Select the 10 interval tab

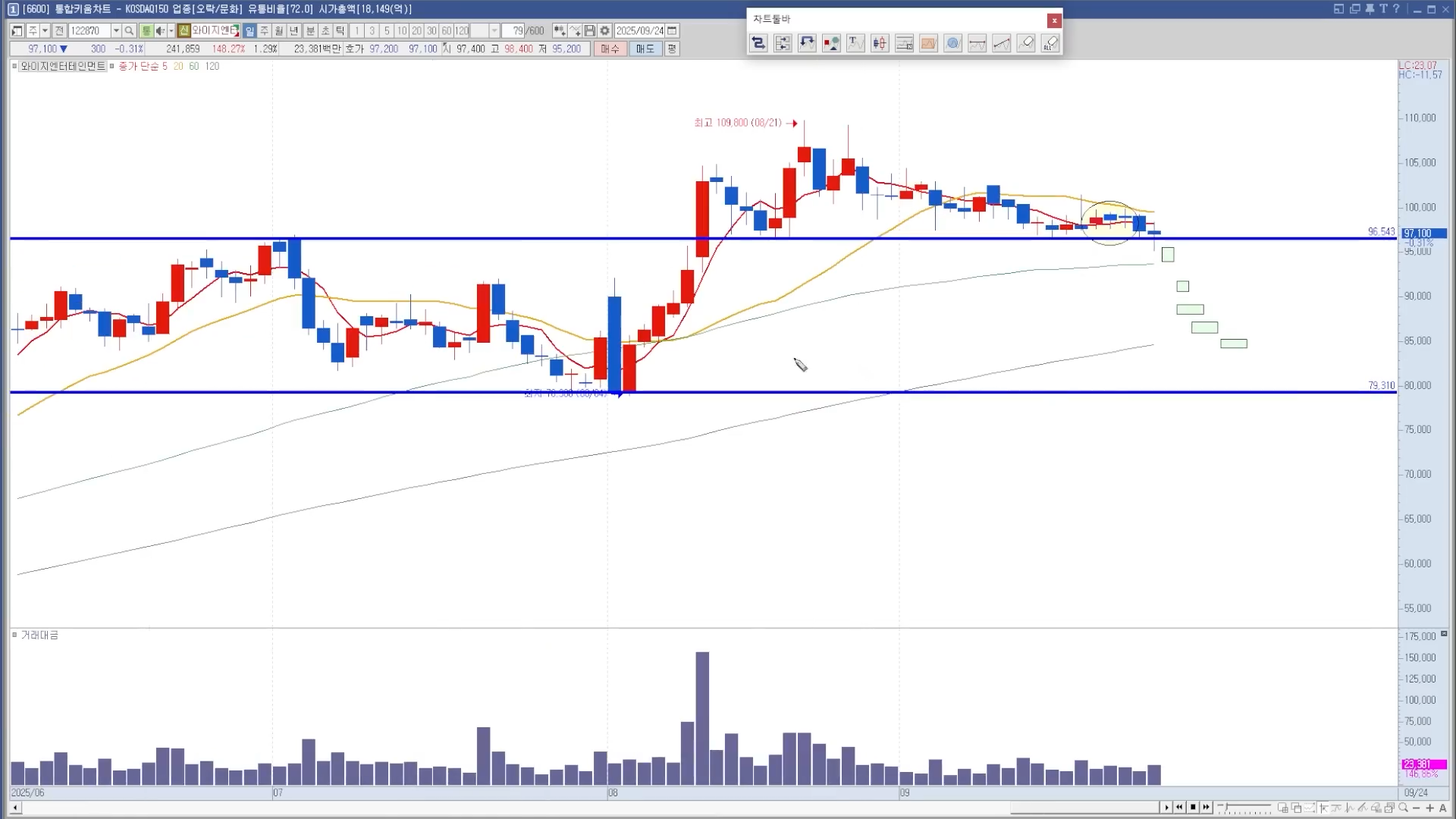pyautogui.click(x=401, y=31)
